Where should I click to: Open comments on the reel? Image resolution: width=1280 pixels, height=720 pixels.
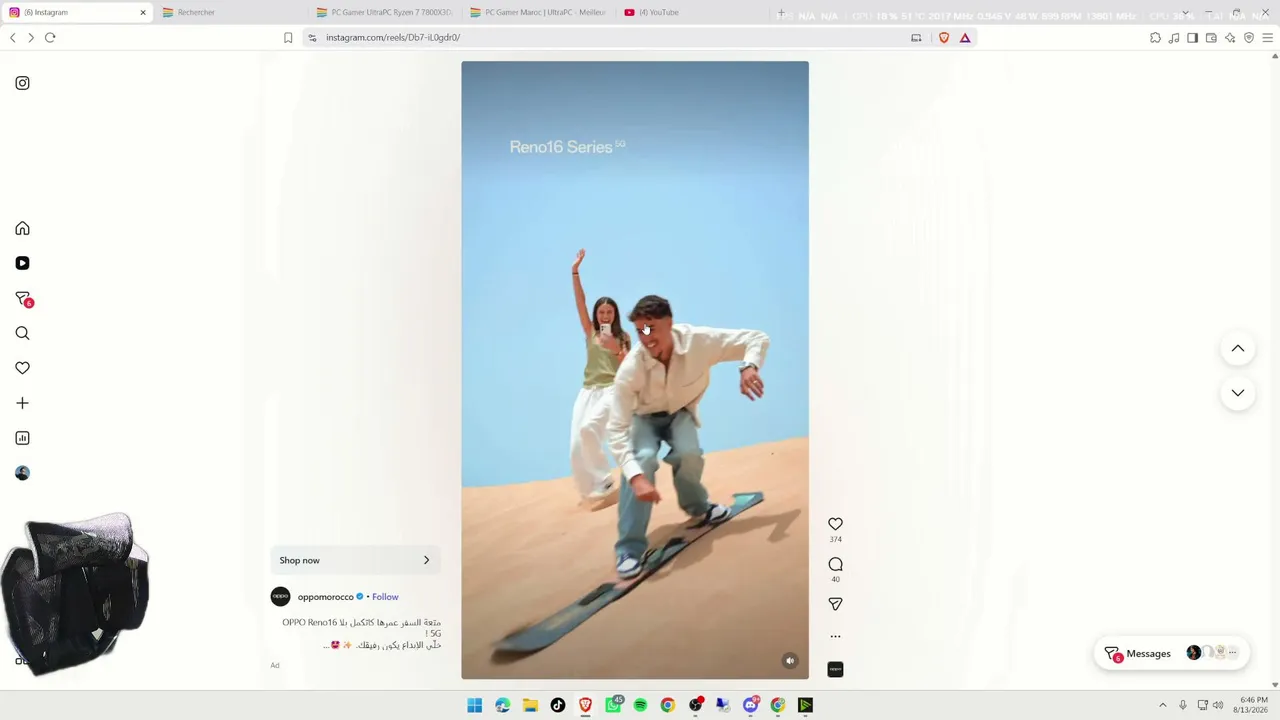click(835, 564)
